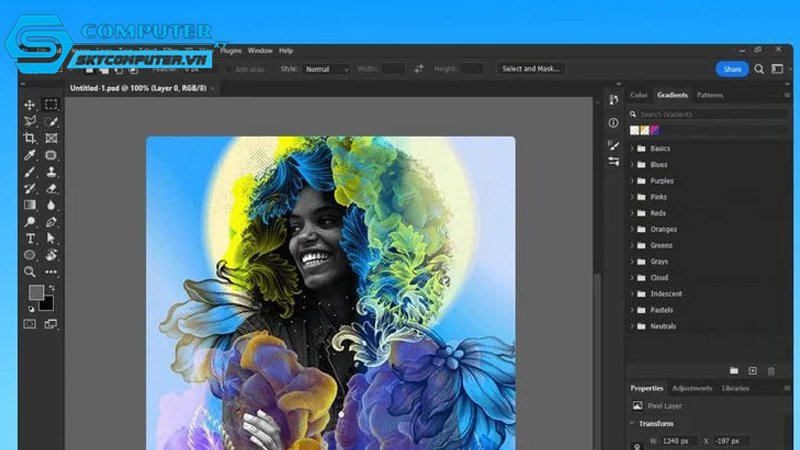Select the Eraser tool
This screenshot has width=800, height=450.
tap(51, 188)
